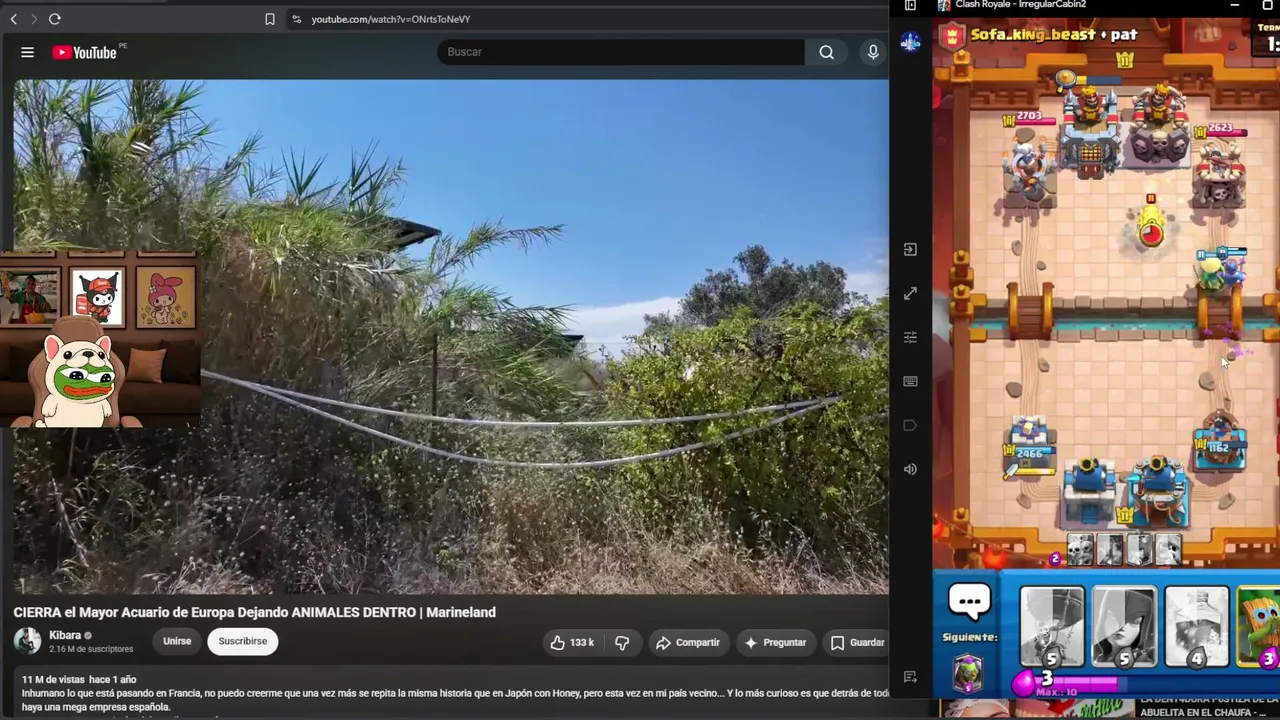
Task: Click the enemy tower with 2623 health
Action: coord(1218,168)
